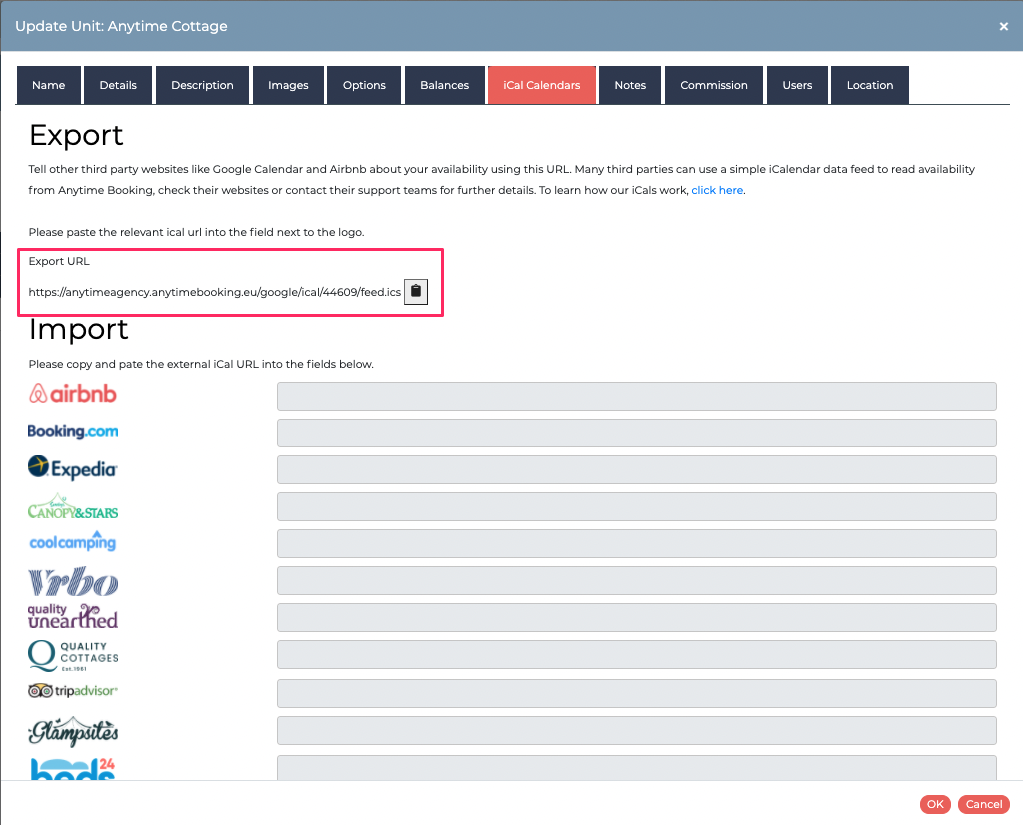Click the Canopy & Stars logo
Image resolution: width=1023 pixels, height=825 pixels.
point(73,507)
